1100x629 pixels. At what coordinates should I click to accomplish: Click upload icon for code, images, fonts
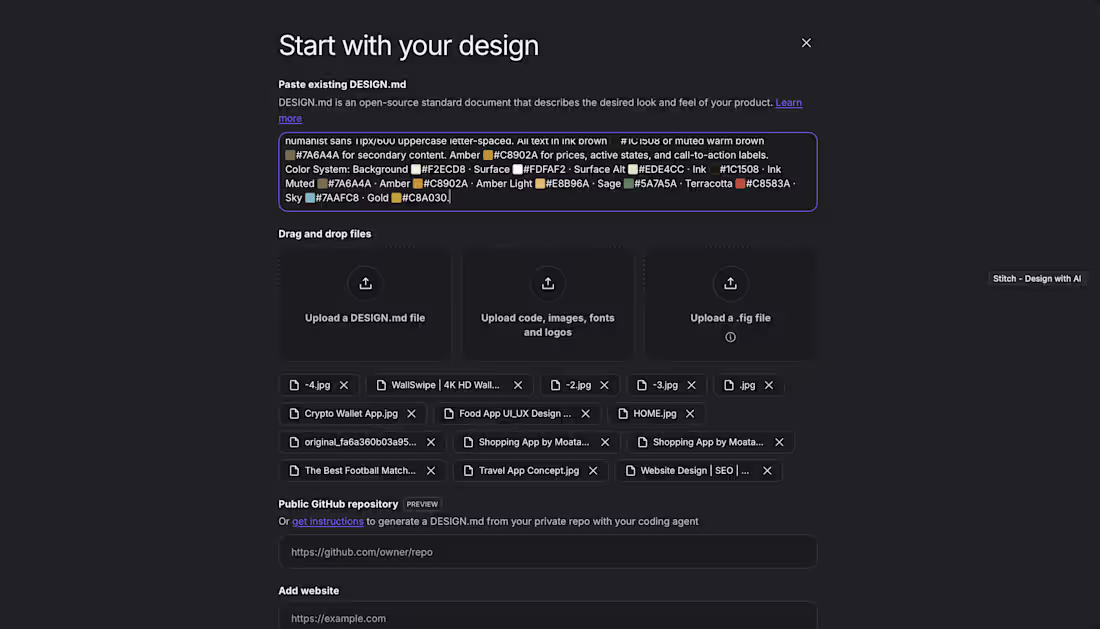(x=547, y=283)
